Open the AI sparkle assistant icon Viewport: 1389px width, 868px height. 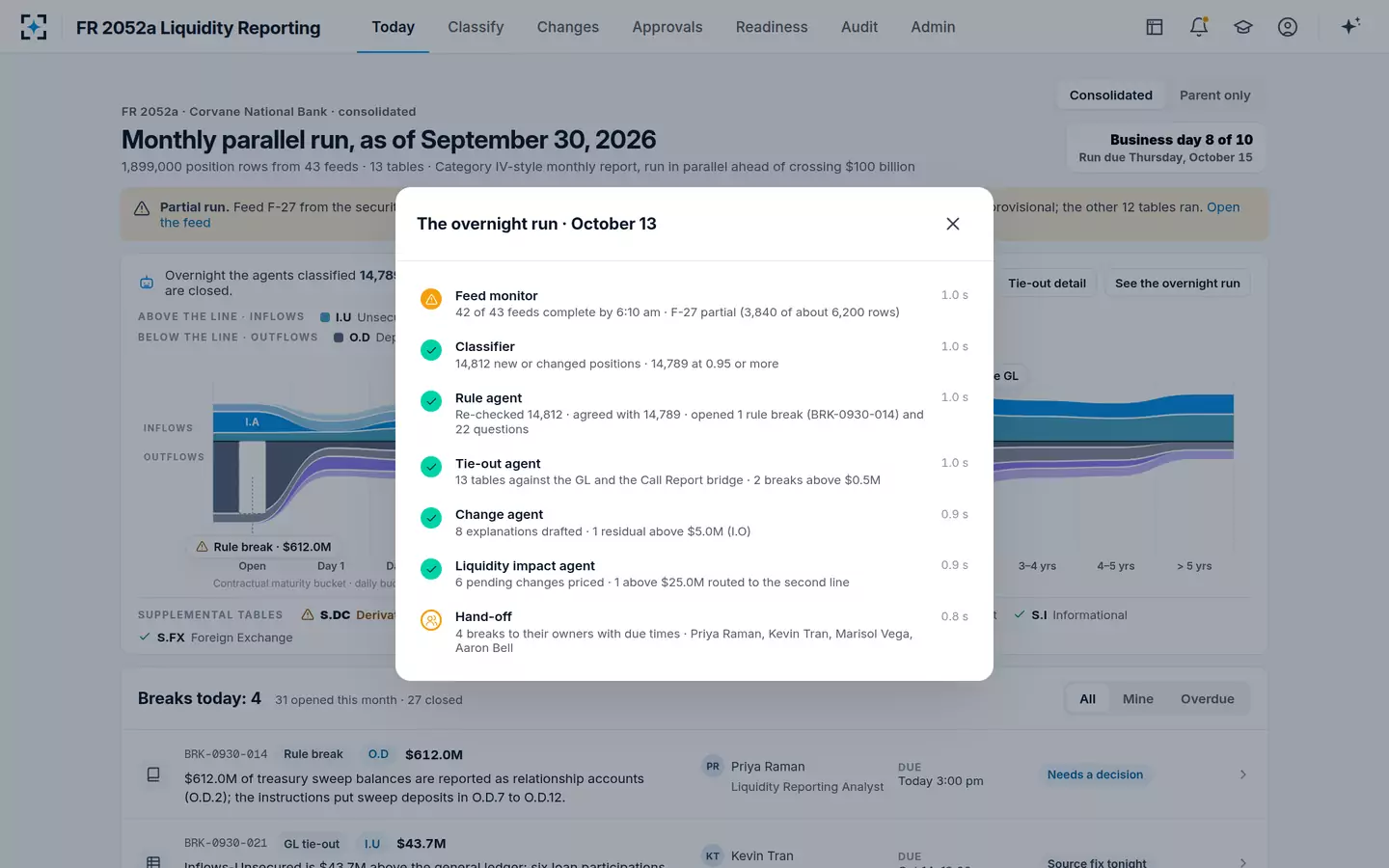tap(1350, 26)
